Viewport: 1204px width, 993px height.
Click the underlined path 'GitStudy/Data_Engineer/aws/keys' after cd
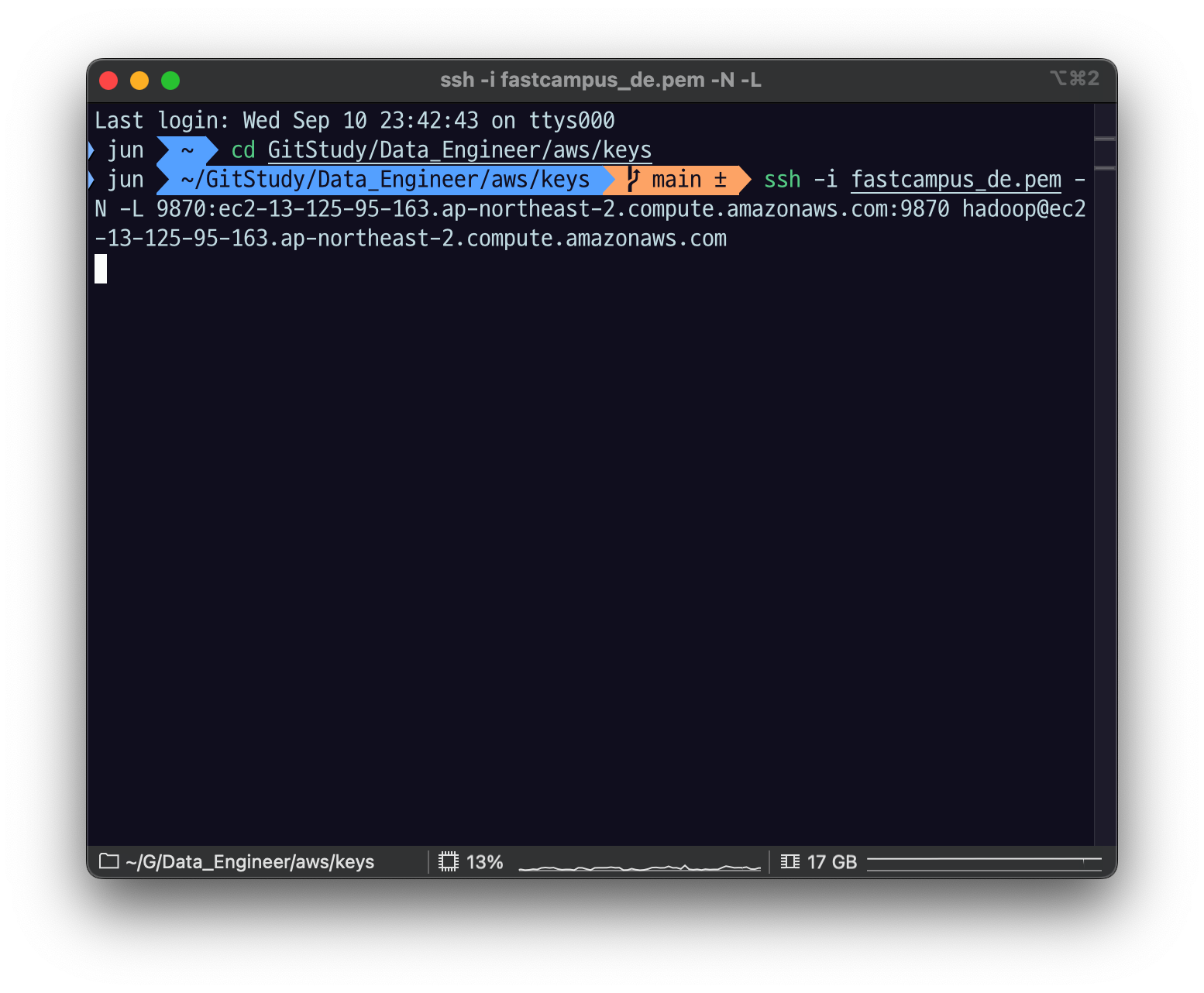[459, 150]
